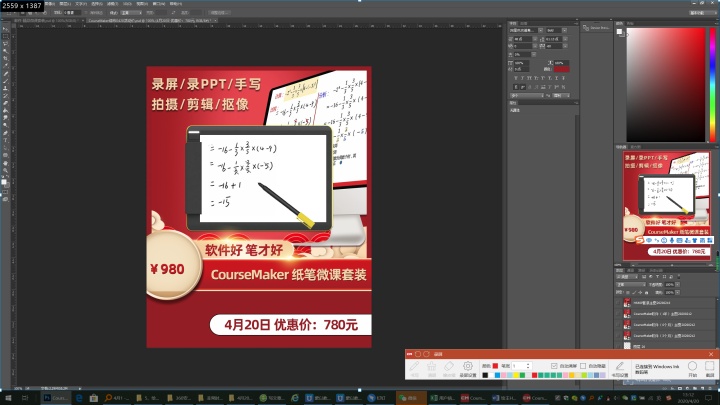720x405 pixels.
Task: Switch to Excel window on taskbar
Action: coord(442,398)
